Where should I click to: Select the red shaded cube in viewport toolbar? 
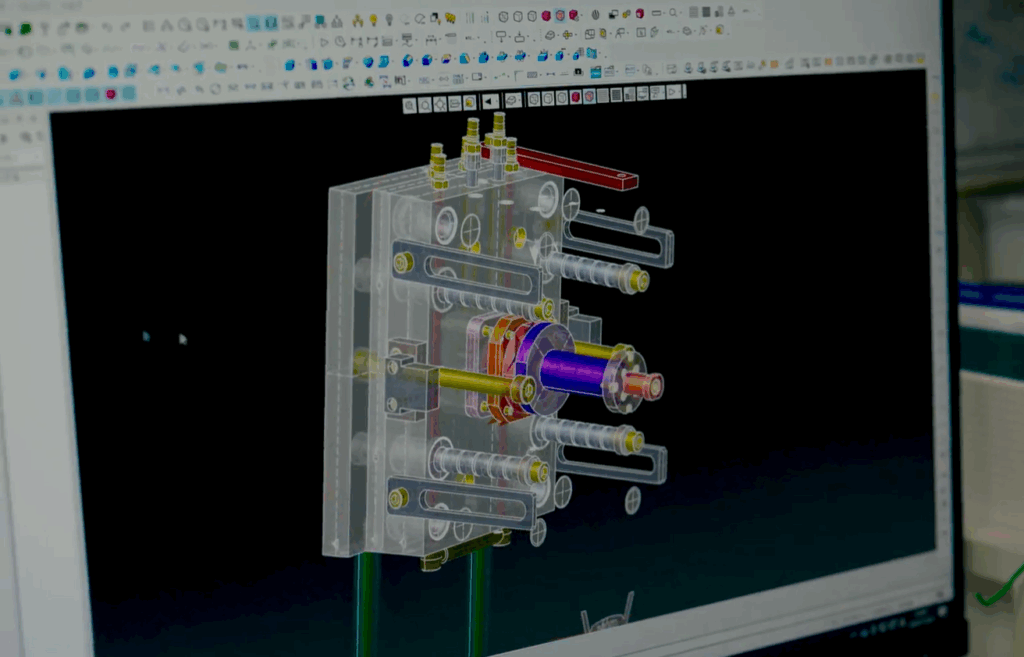click(575, 96)
